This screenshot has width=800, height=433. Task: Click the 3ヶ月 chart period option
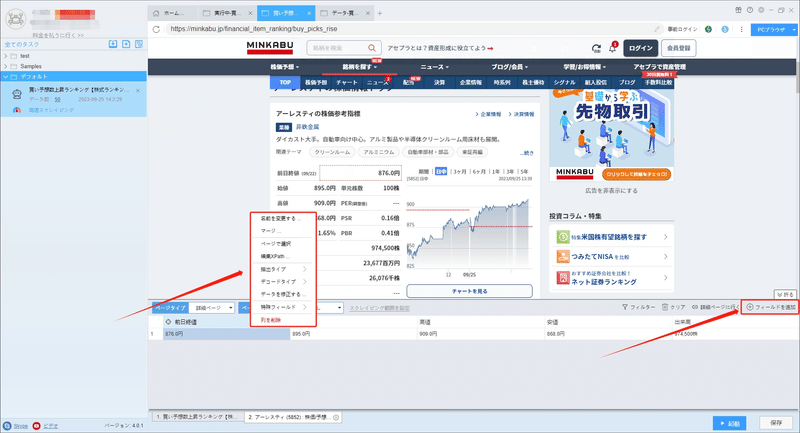[460, 171]
